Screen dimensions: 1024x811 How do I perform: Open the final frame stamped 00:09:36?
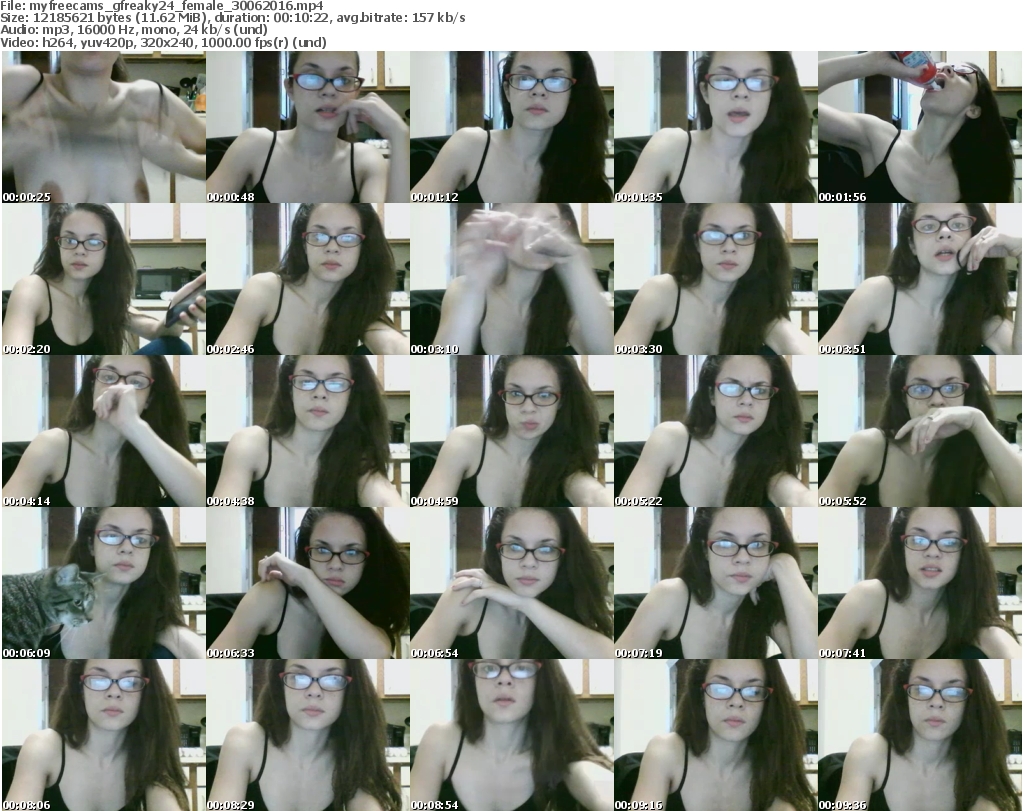920,735
